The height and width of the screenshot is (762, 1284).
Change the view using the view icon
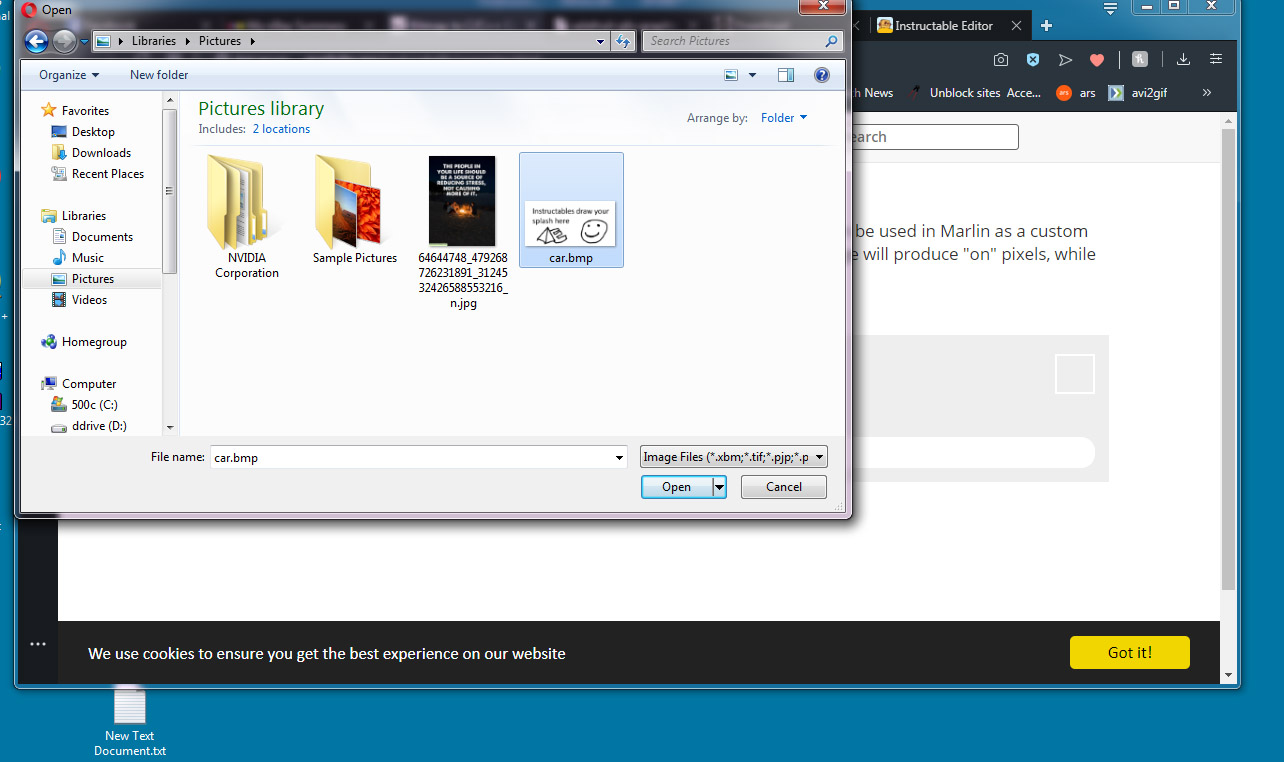[x=731, y=75]
